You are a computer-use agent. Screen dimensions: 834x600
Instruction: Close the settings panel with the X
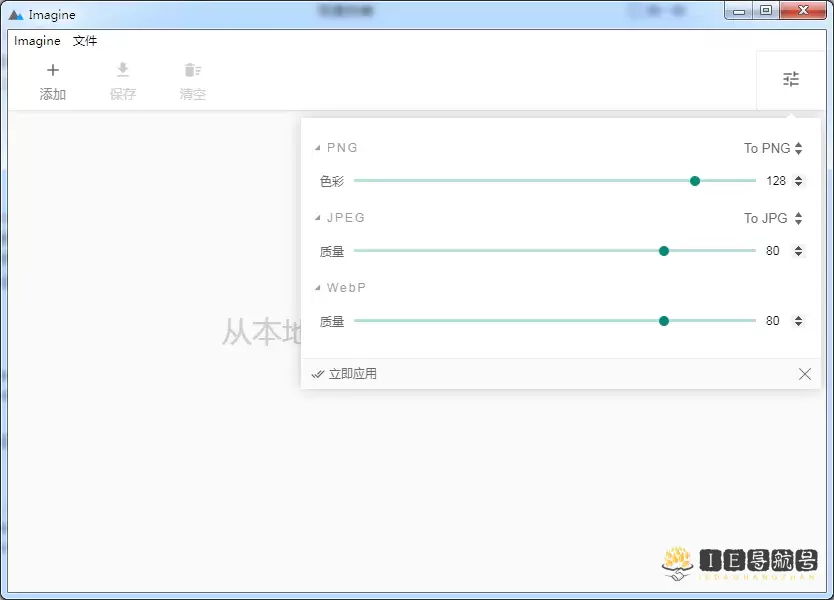[805, 374]
